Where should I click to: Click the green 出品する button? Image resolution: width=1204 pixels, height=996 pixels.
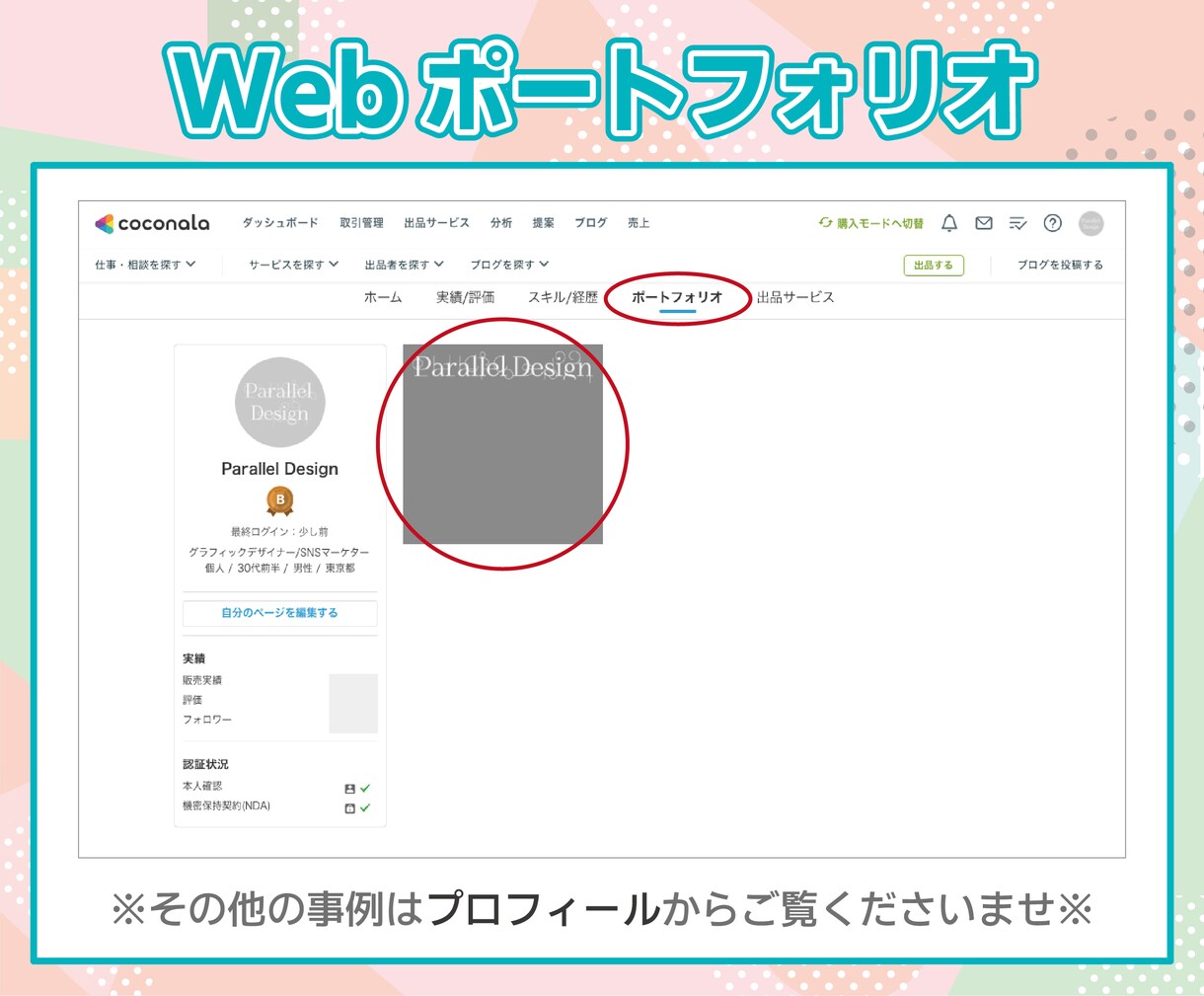[934, 266]
